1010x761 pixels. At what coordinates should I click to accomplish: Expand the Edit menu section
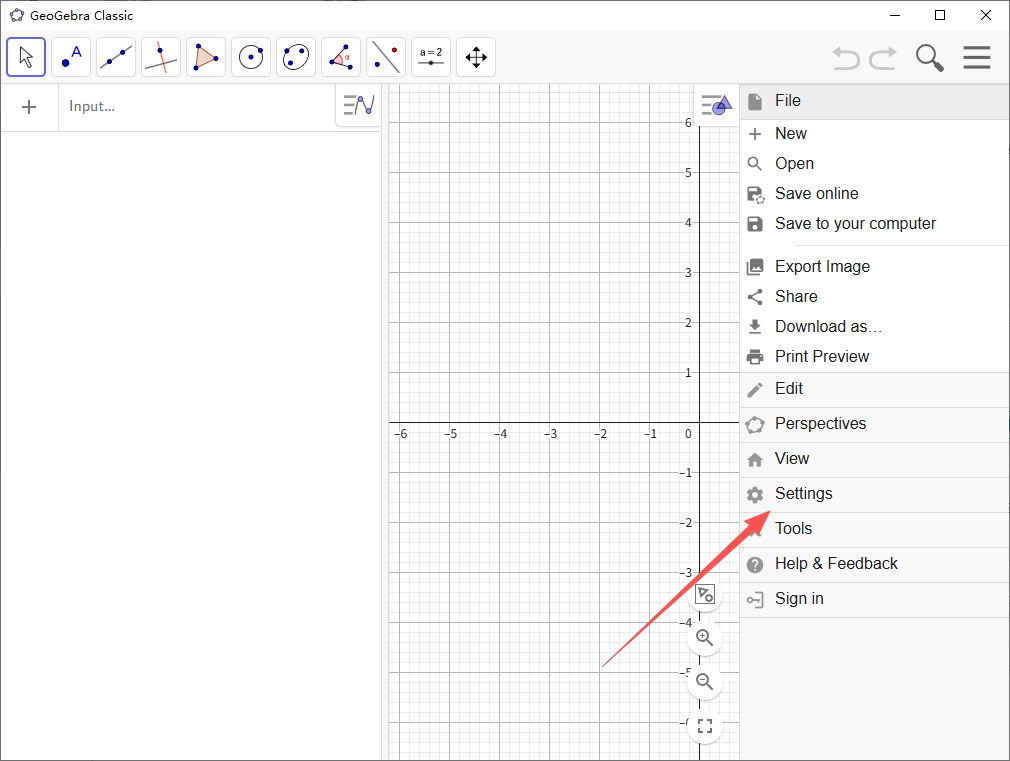click(x=875, y=389)
